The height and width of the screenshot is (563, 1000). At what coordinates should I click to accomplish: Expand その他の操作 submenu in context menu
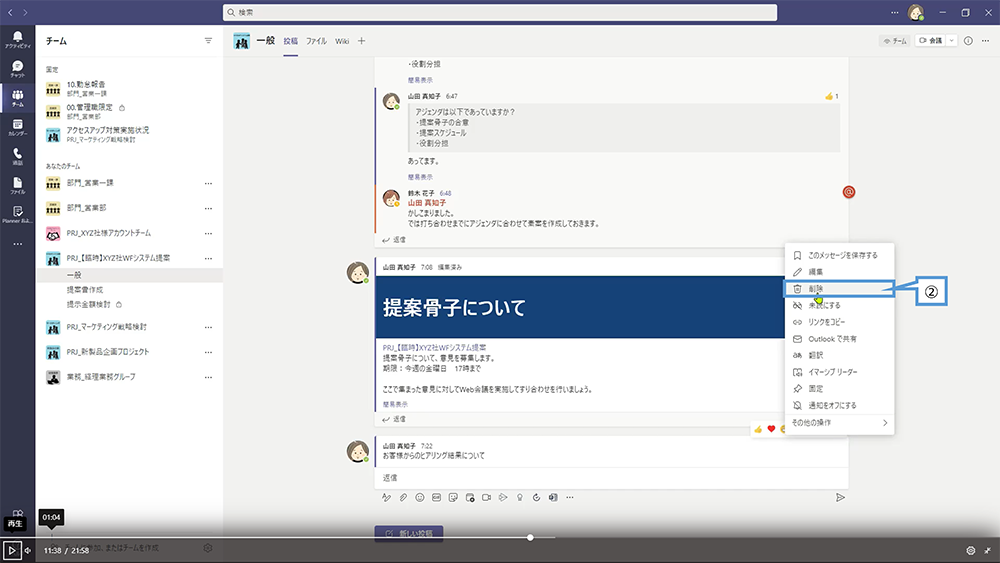coord(839,423)
